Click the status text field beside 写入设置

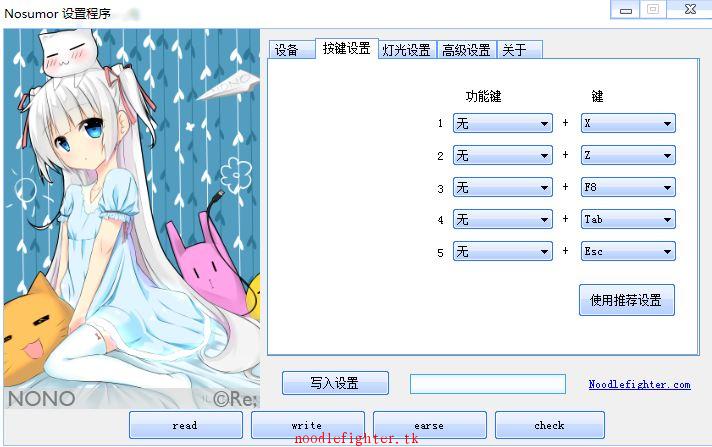488,384
